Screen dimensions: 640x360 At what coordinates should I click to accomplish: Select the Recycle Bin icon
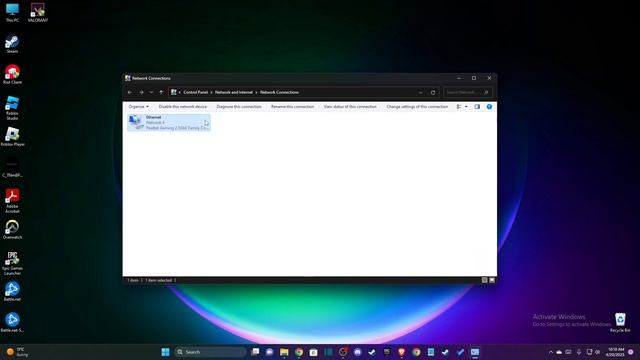click(620, 322)
